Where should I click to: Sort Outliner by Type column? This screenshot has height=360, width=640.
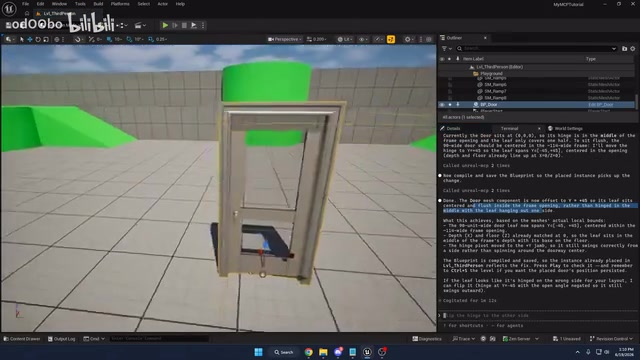point(591,59)
